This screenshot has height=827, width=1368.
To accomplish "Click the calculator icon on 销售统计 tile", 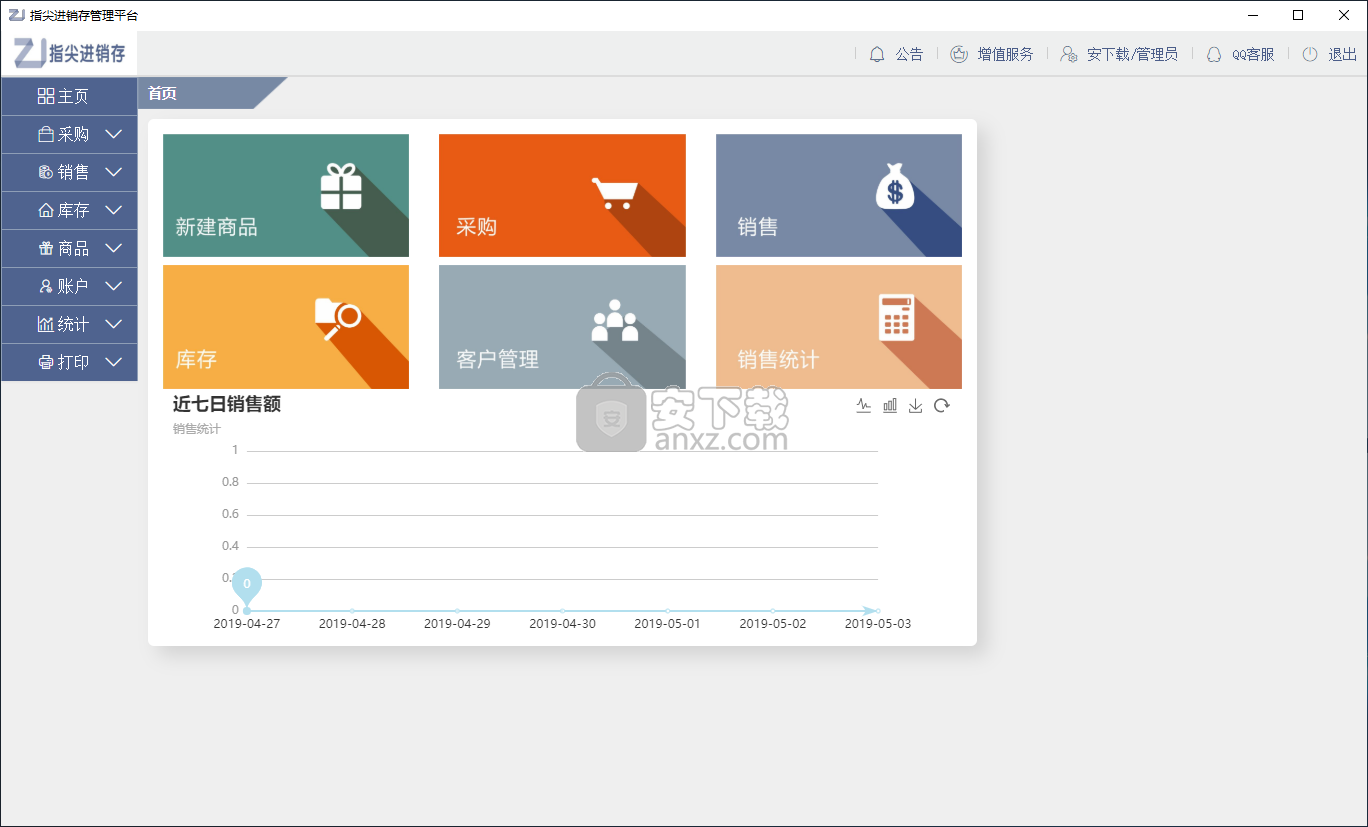I will (x=896, y=318).
